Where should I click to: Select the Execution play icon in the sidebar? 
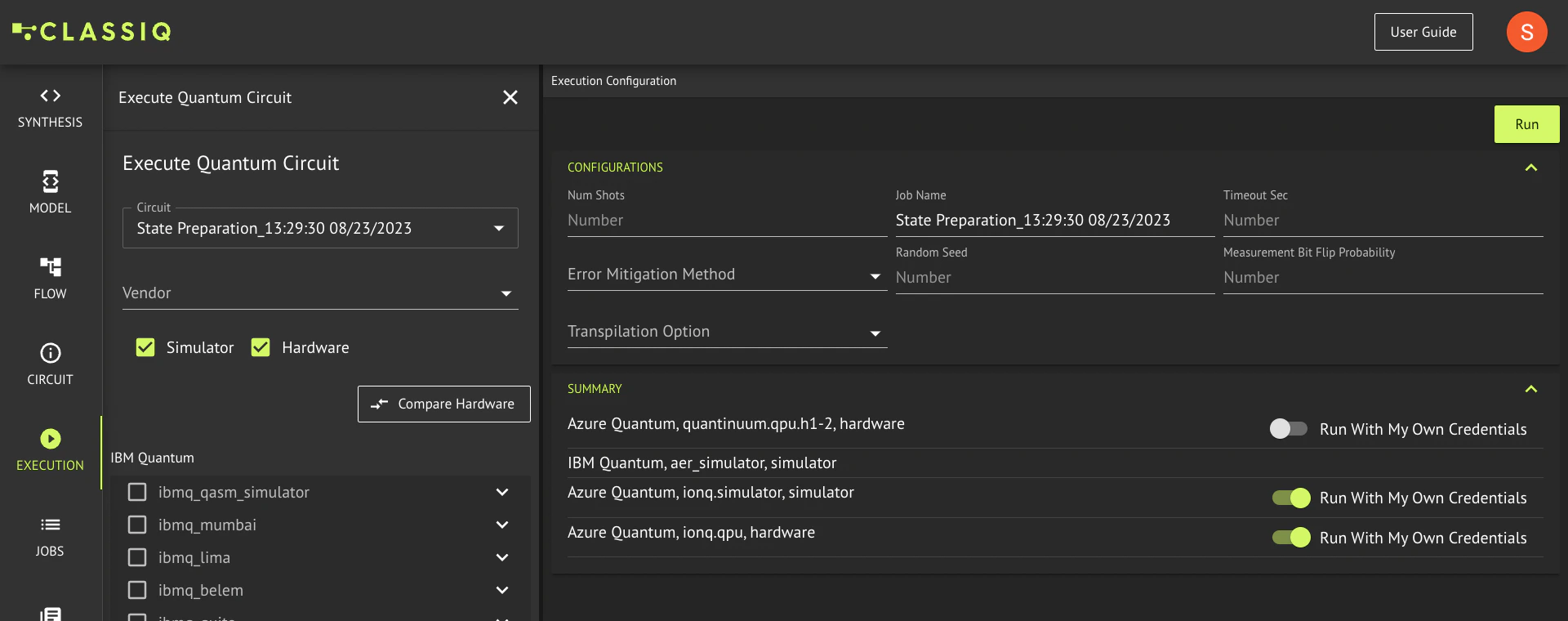pos(51,439)
